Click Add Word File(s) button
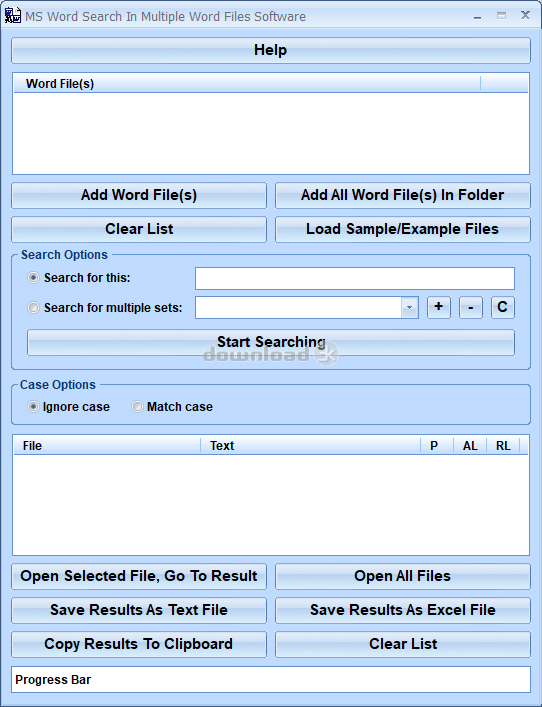 pyautogui.click(x=139, y=195)
